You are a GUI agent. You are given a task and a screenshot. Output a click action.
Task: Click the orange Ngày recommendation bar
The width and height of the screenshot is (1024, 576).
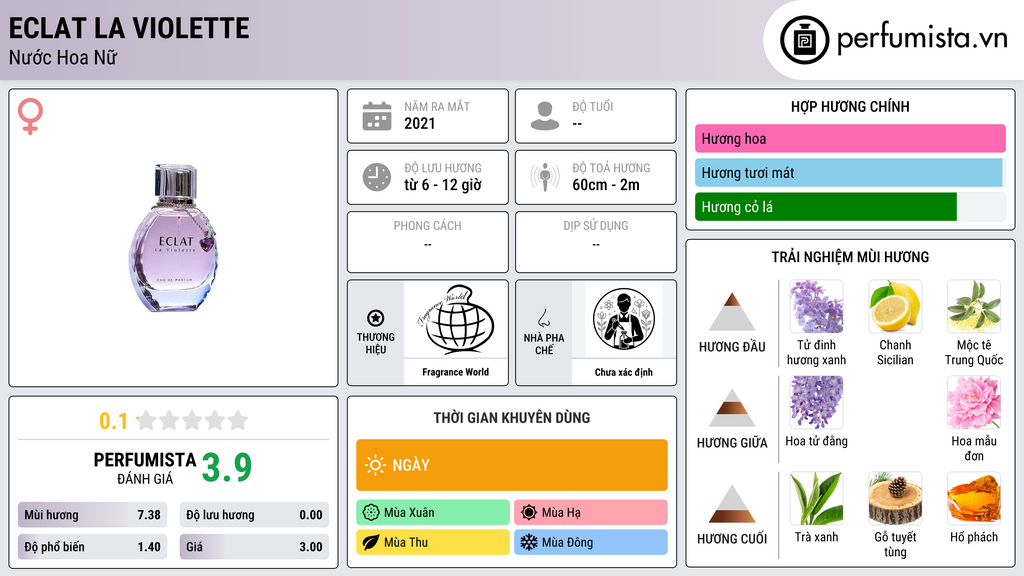coord(511,465)
